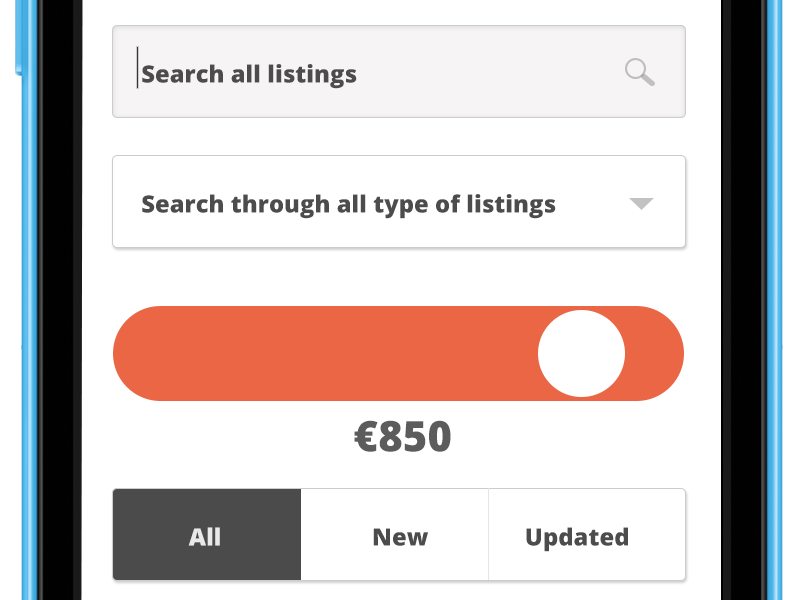The width and height of the screenshot is (800, 600).
Task: Open the 'Search through all type of listings' dropdown
Action: pyautogui.click(x=398, y=202)
